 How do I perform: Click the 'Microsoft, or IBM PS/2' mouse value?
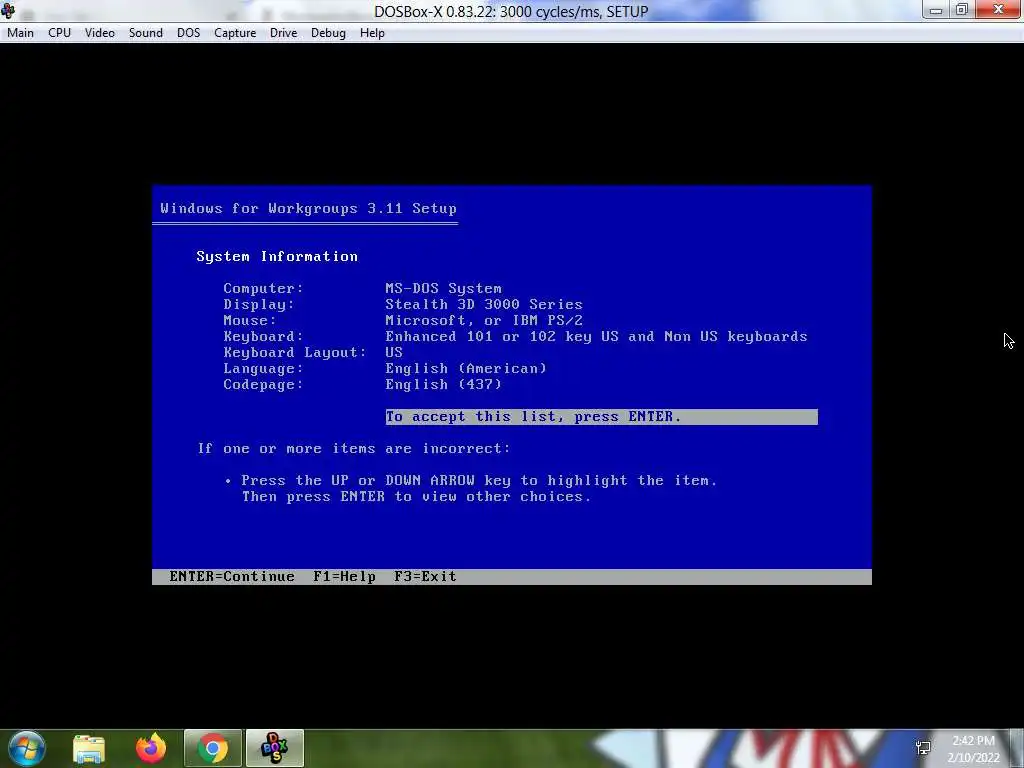tap(483, 320)
